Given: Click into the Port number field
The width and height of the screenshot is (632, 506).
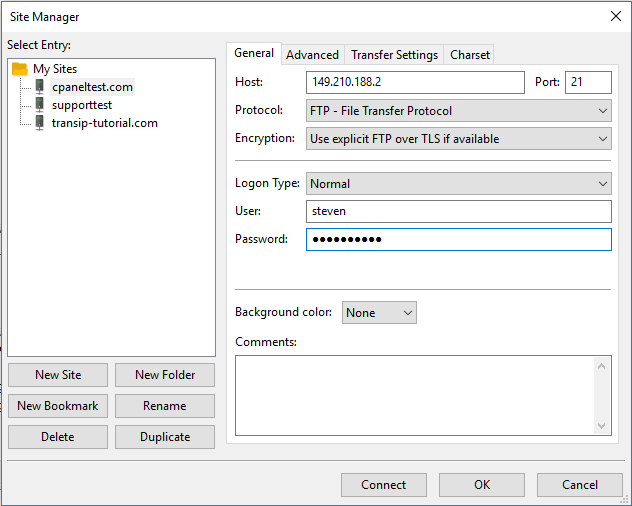Looking at the screenshot, I should (588, 82).
